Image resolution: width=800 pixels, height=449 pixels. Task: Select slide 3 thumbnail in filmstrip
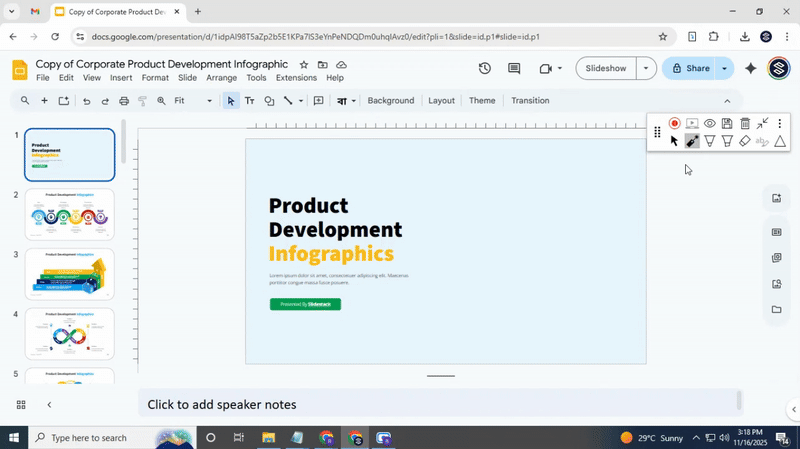69,274
